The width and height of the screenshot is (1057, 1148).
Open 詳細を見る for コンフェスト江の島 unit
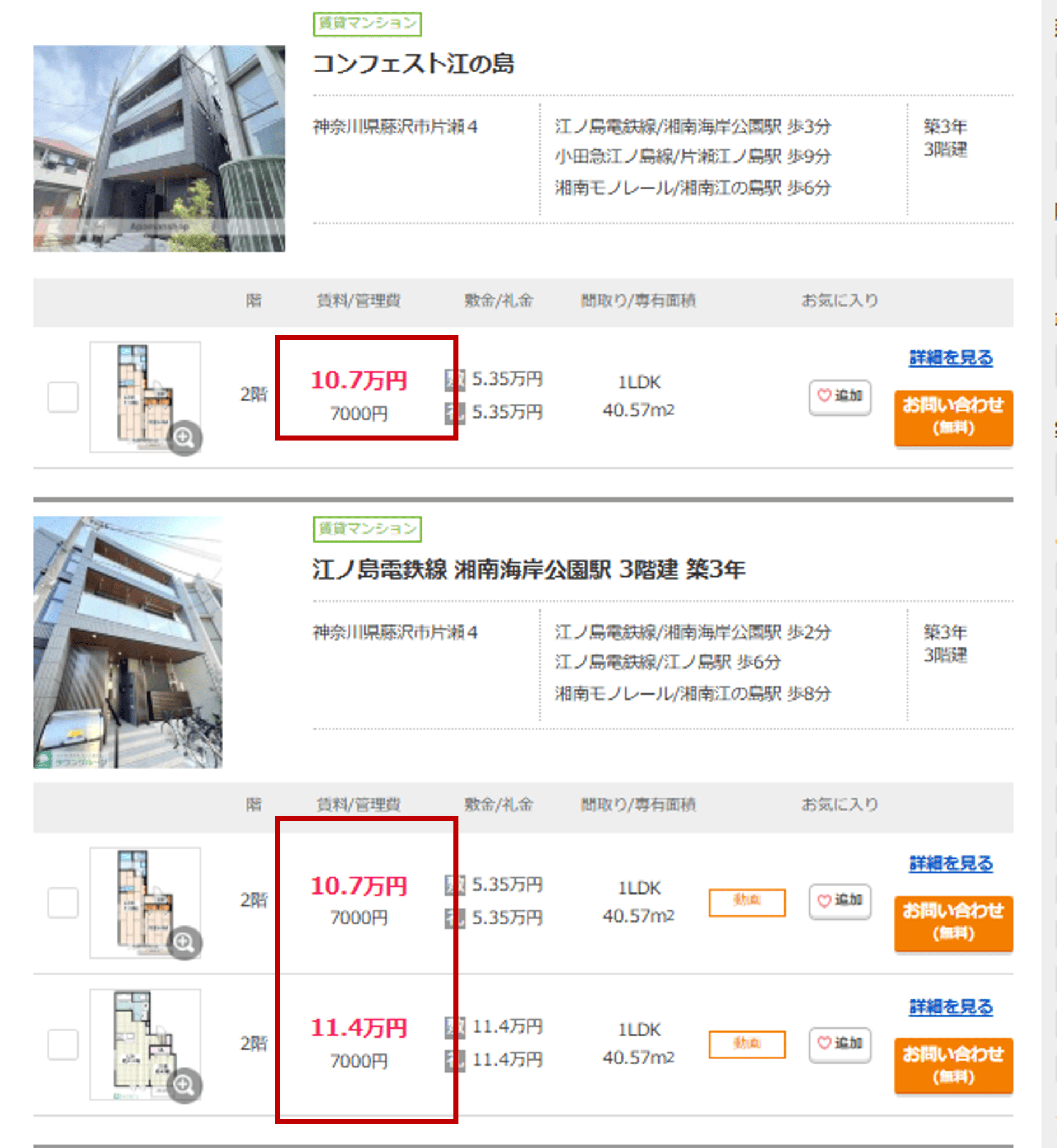click(950, 358)
